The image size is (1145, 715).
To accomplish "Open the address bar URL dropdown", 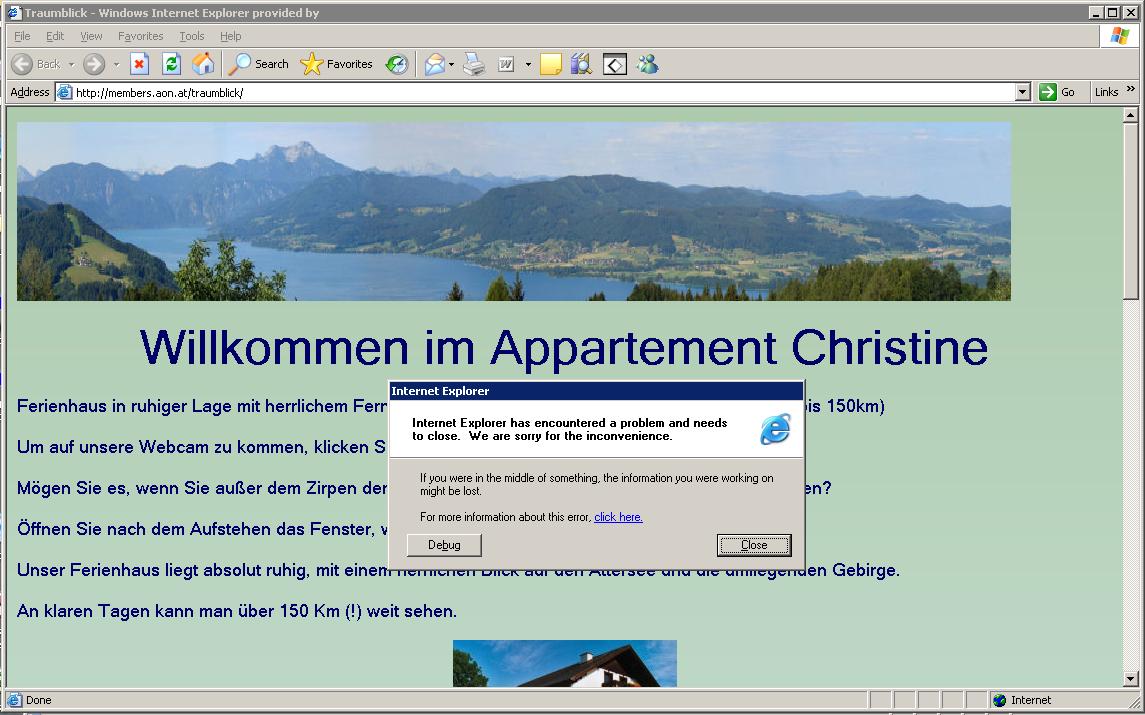I will 1022,92.
